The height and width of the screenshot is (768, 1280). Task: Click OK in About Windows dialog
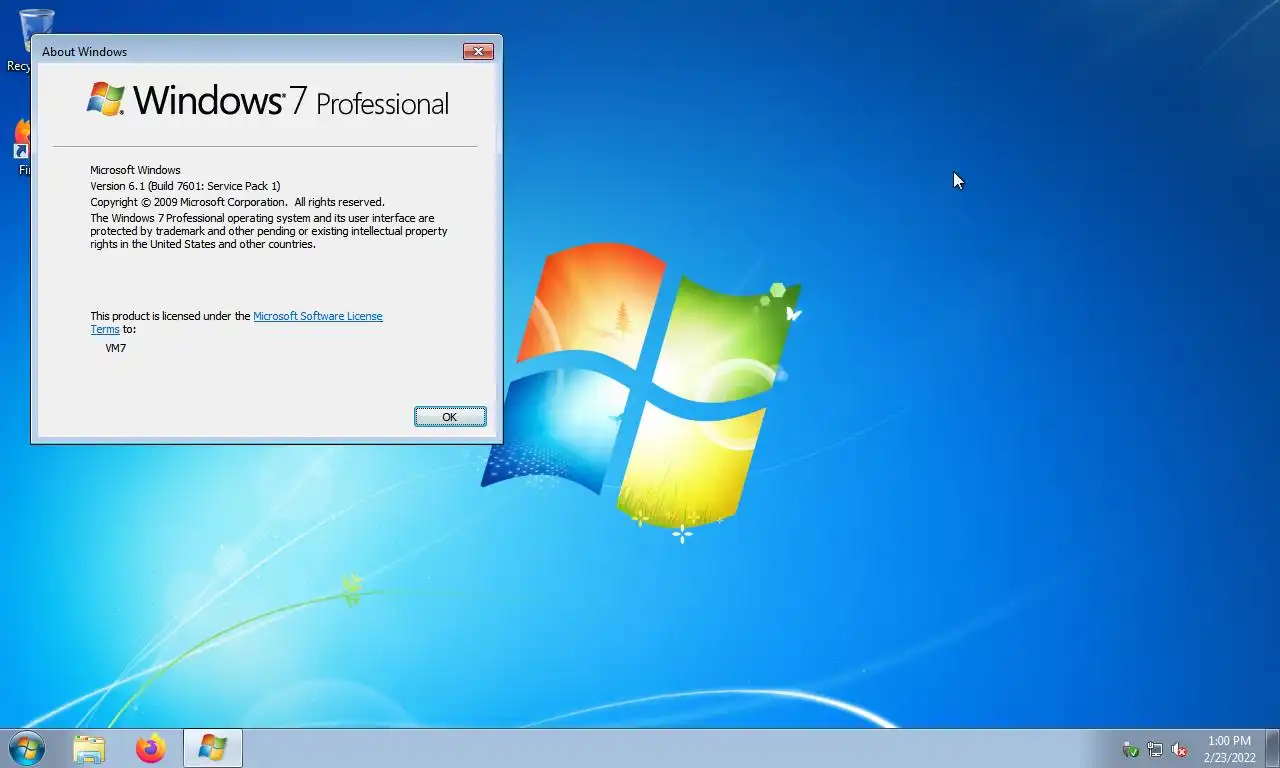point(450,417)
